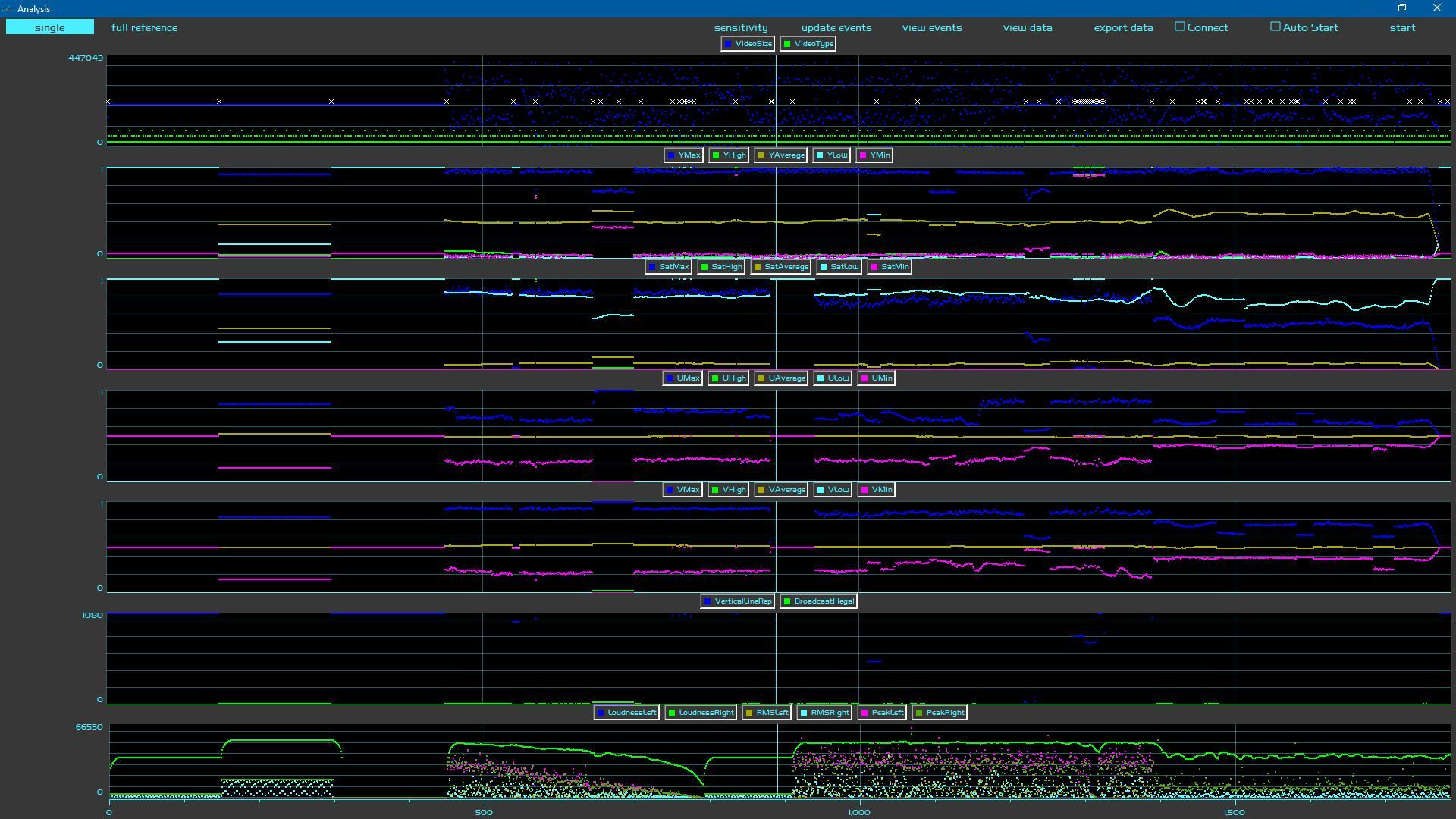
Task: Toggle the YLow legend entry
Action: point(832,155)
